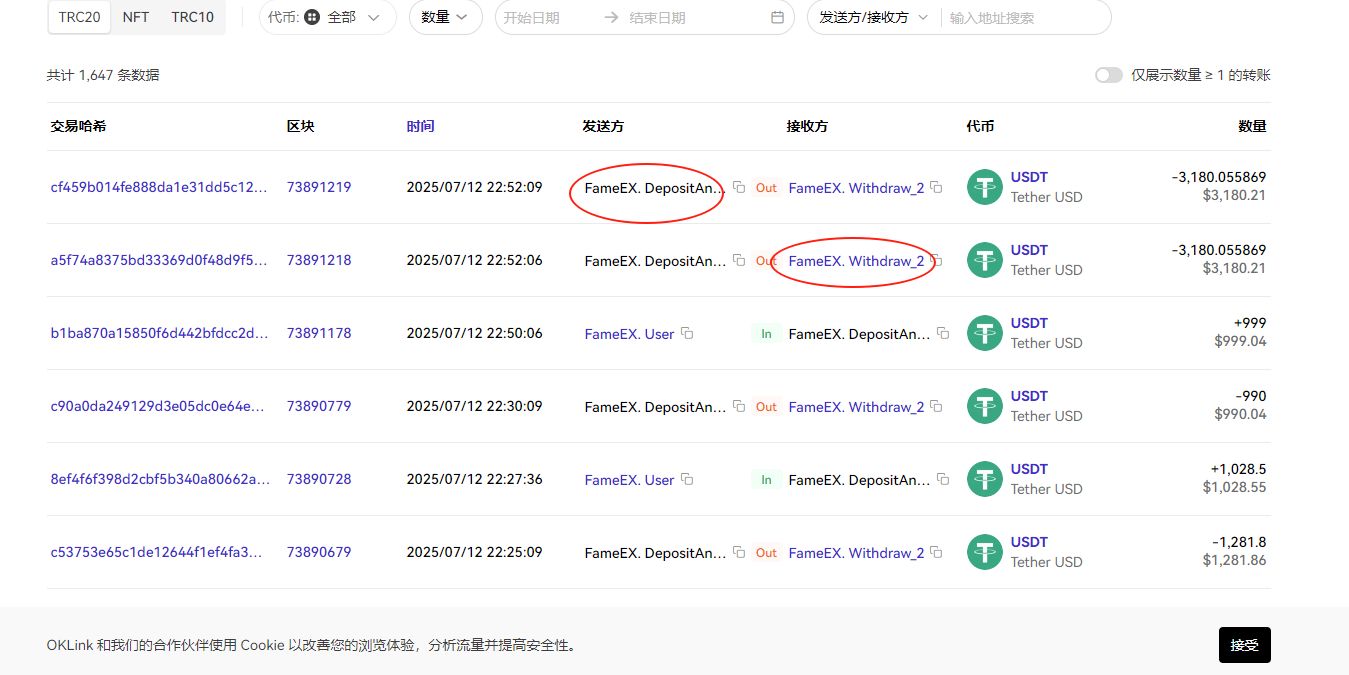Open the 发送方/接收方 dropdown
The width and height of the screenshot is (1349, 675).
point(874,17)
